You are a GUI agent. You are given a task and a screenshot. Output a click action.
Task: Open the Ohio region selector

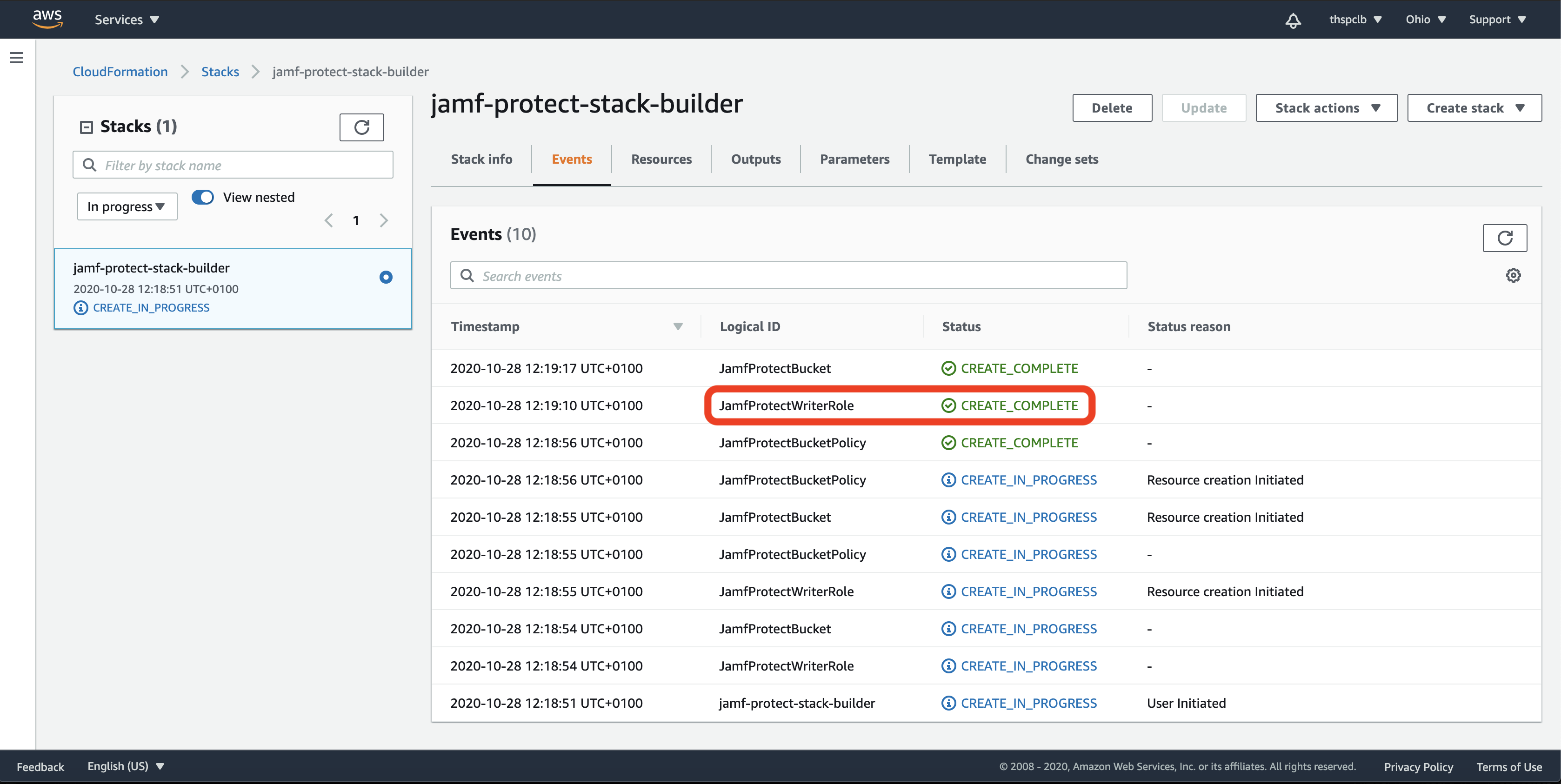(1425, 20)
